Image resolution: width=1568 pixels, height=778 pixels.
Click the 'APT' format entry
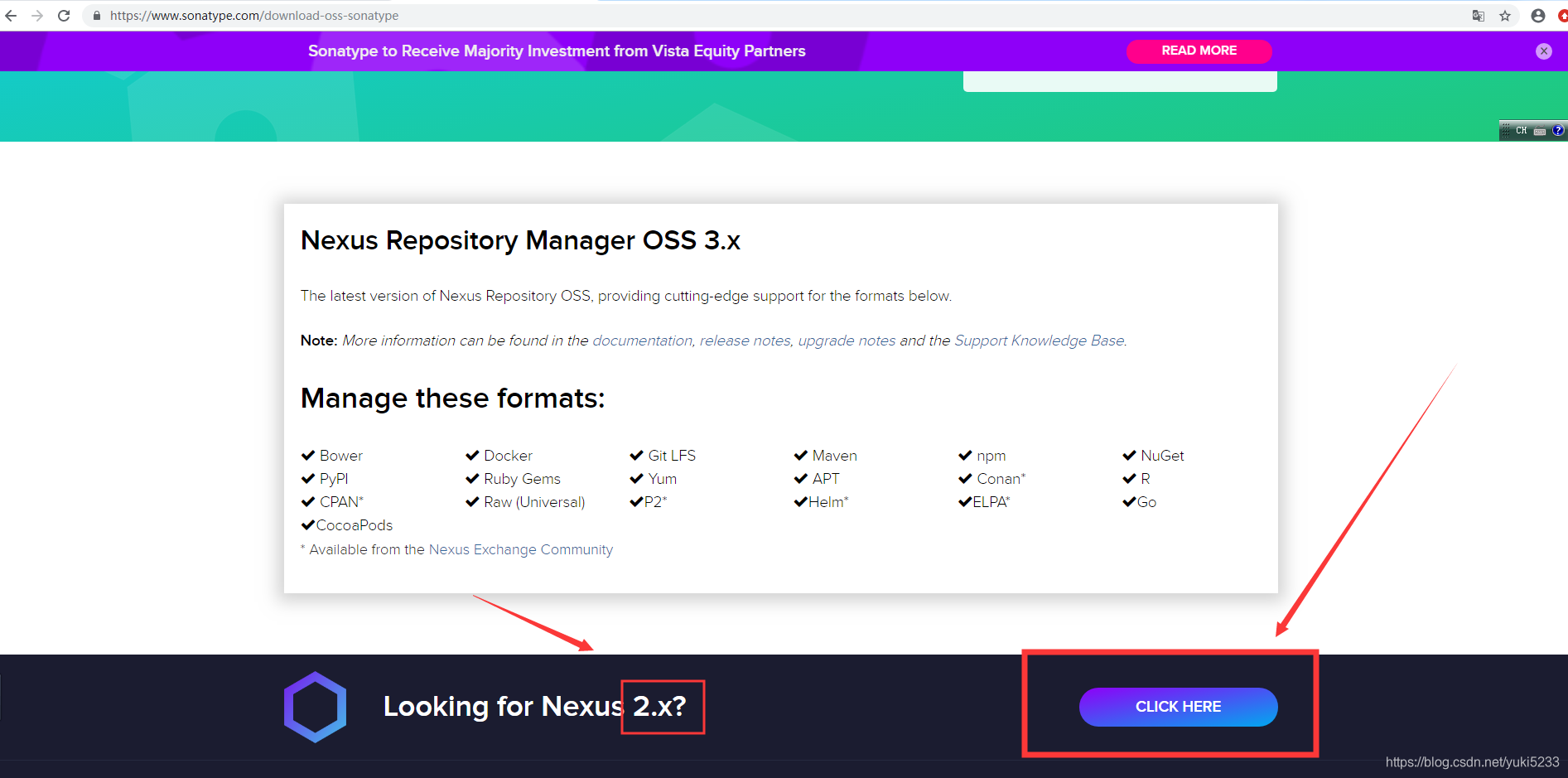826,479
